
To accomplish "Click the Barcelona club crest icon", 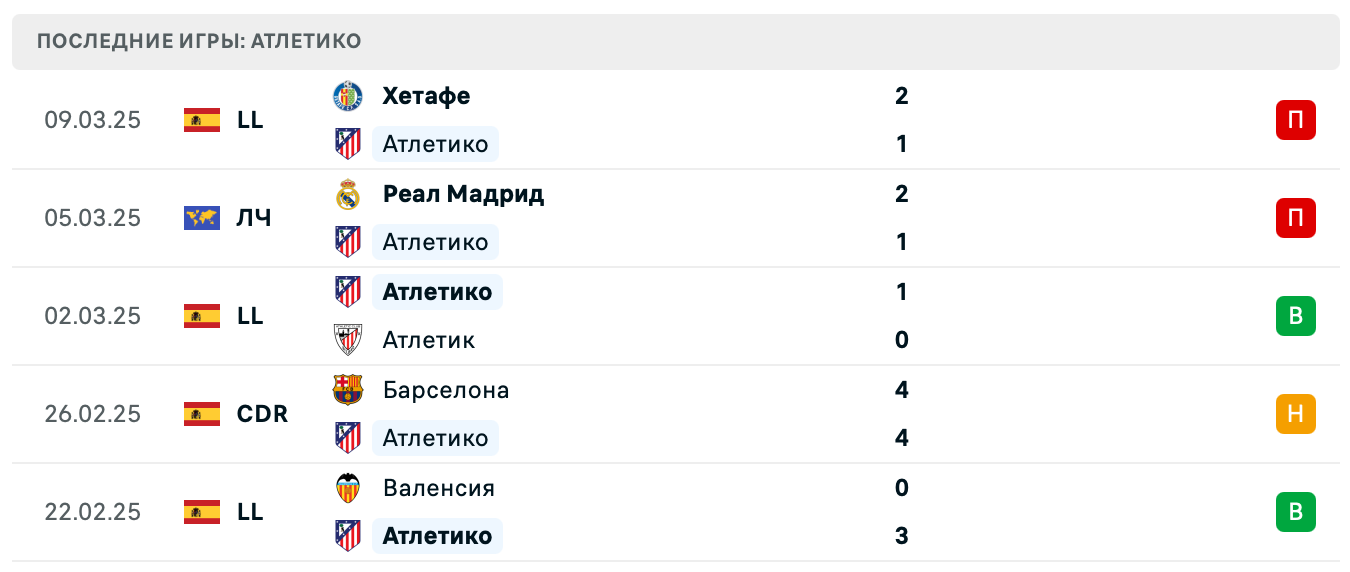I will click(347, 390).
